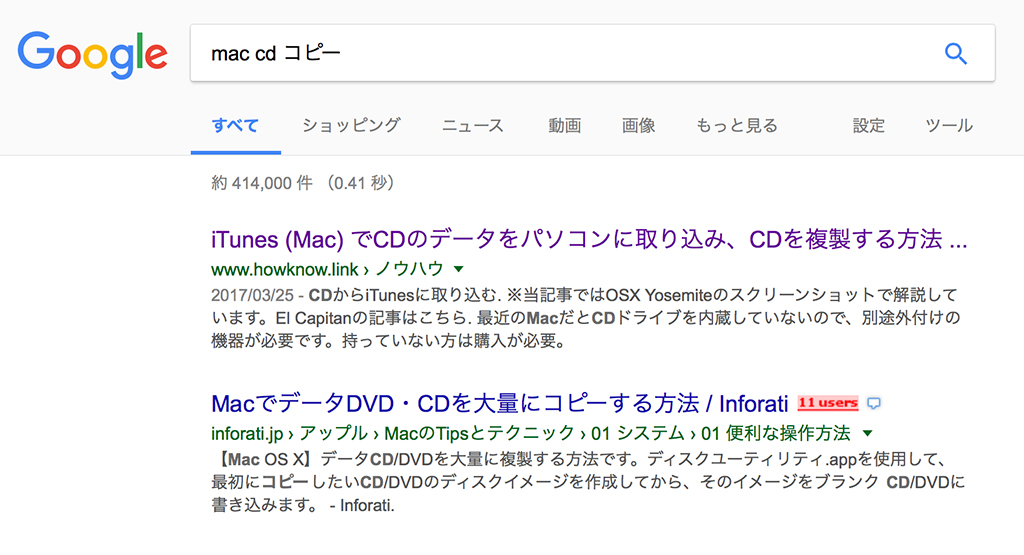Click the inforati.jp breadcrumb URL
Screen dimensions: 1024x555
click(531, 433)
